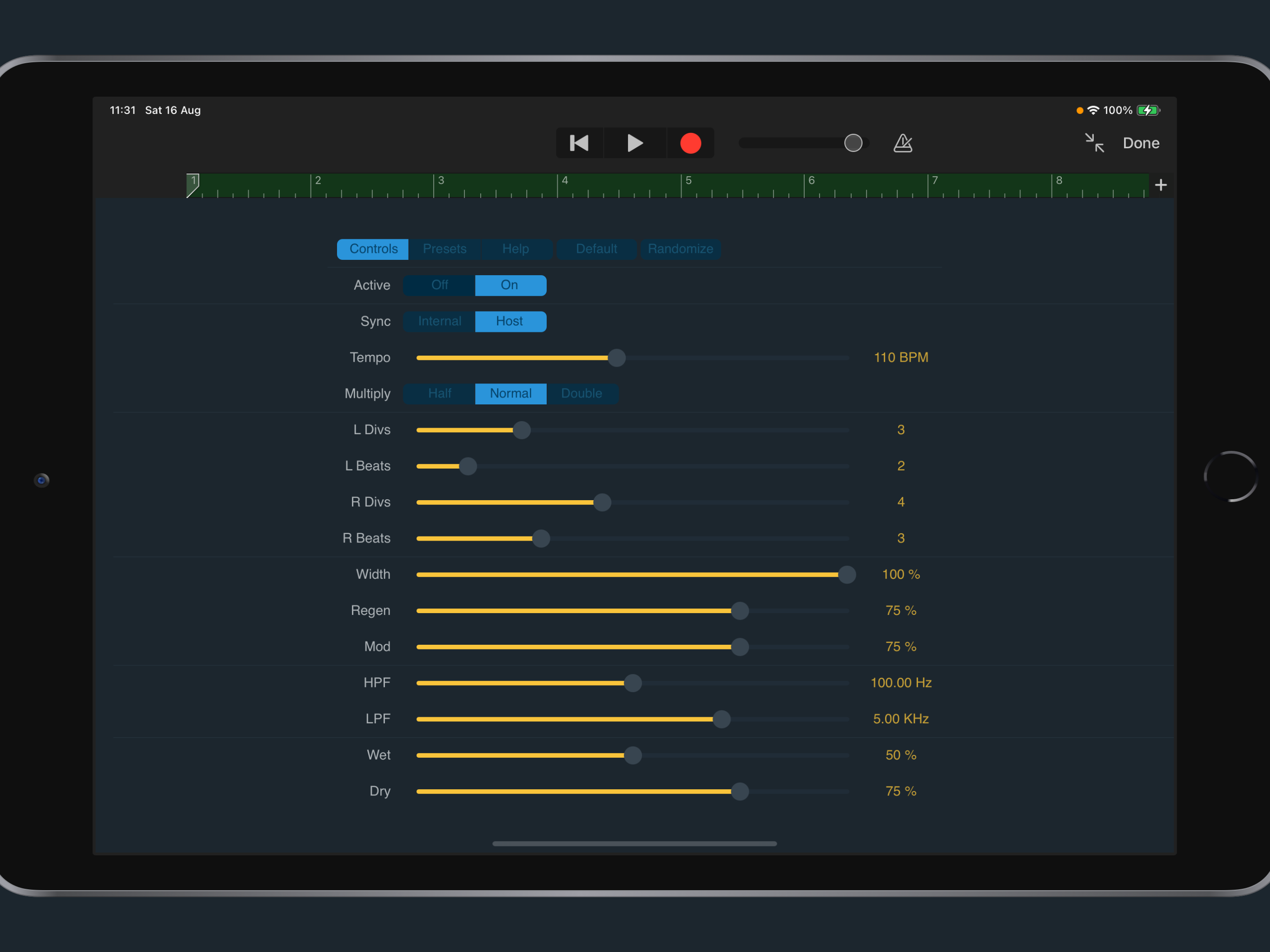Click the Randomize button

tap(681, 249)
